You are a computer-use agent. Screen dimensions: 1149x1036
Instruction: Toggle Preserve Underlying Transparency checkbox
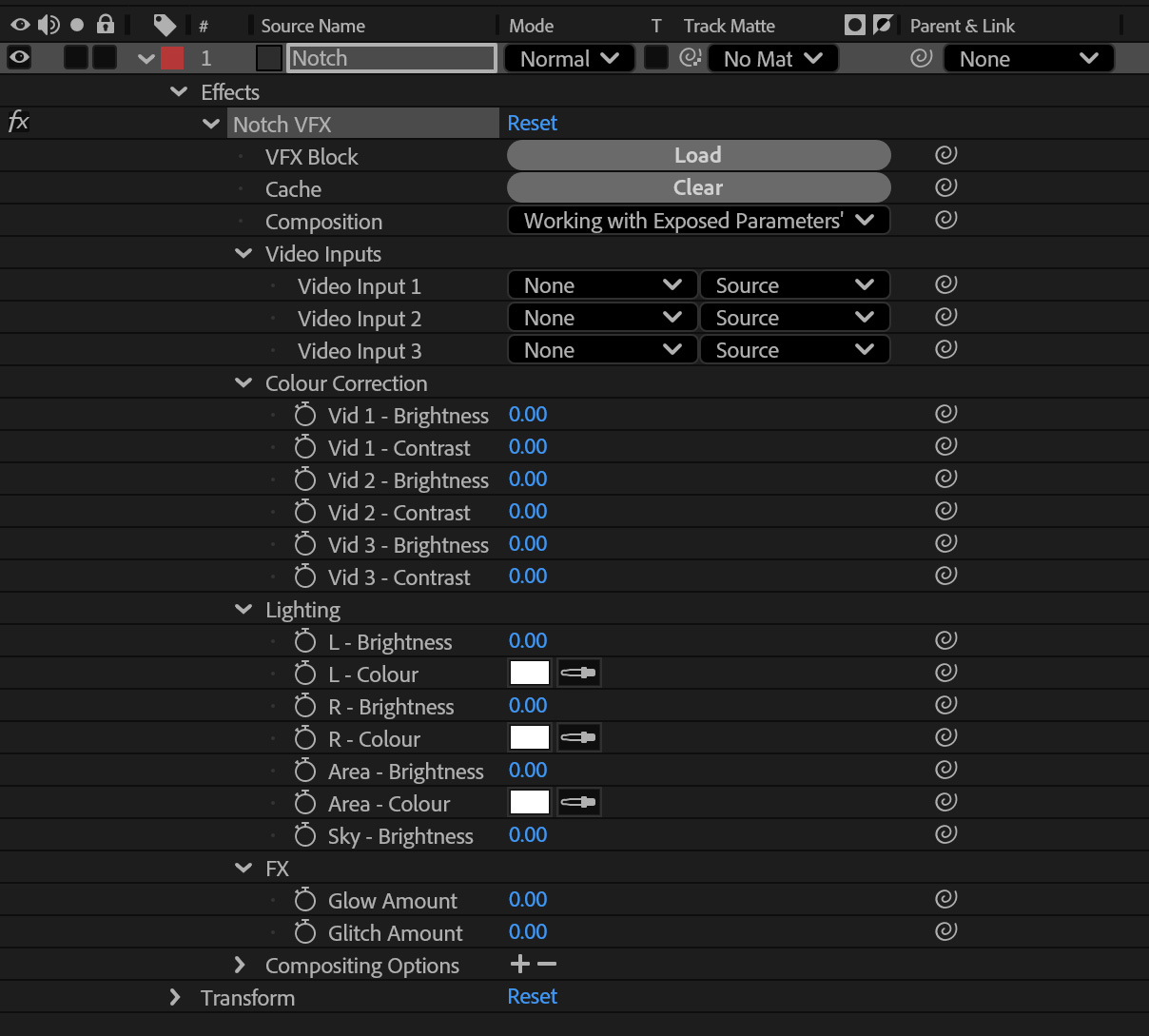click(x=655, y=58)
